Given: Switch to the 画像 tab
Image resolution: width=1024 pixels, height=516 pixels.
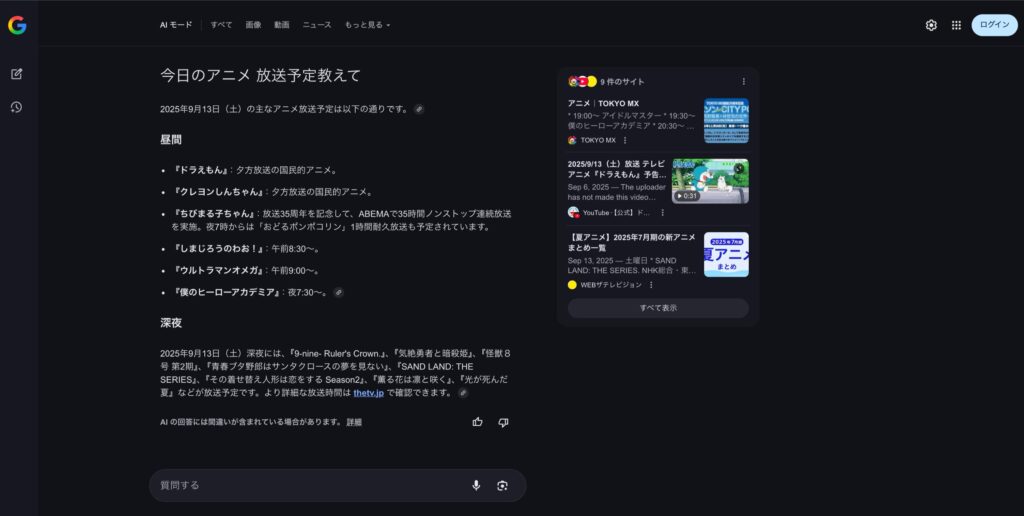Looking at the screenshot, I should pyautogui.click(x=253, y=25).
